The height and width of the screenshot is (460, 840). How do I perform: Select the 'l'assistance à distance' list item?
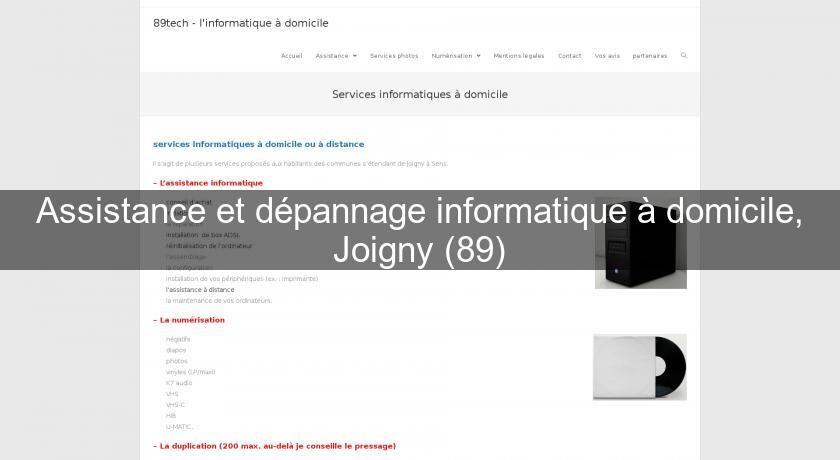tap(200, 290)
